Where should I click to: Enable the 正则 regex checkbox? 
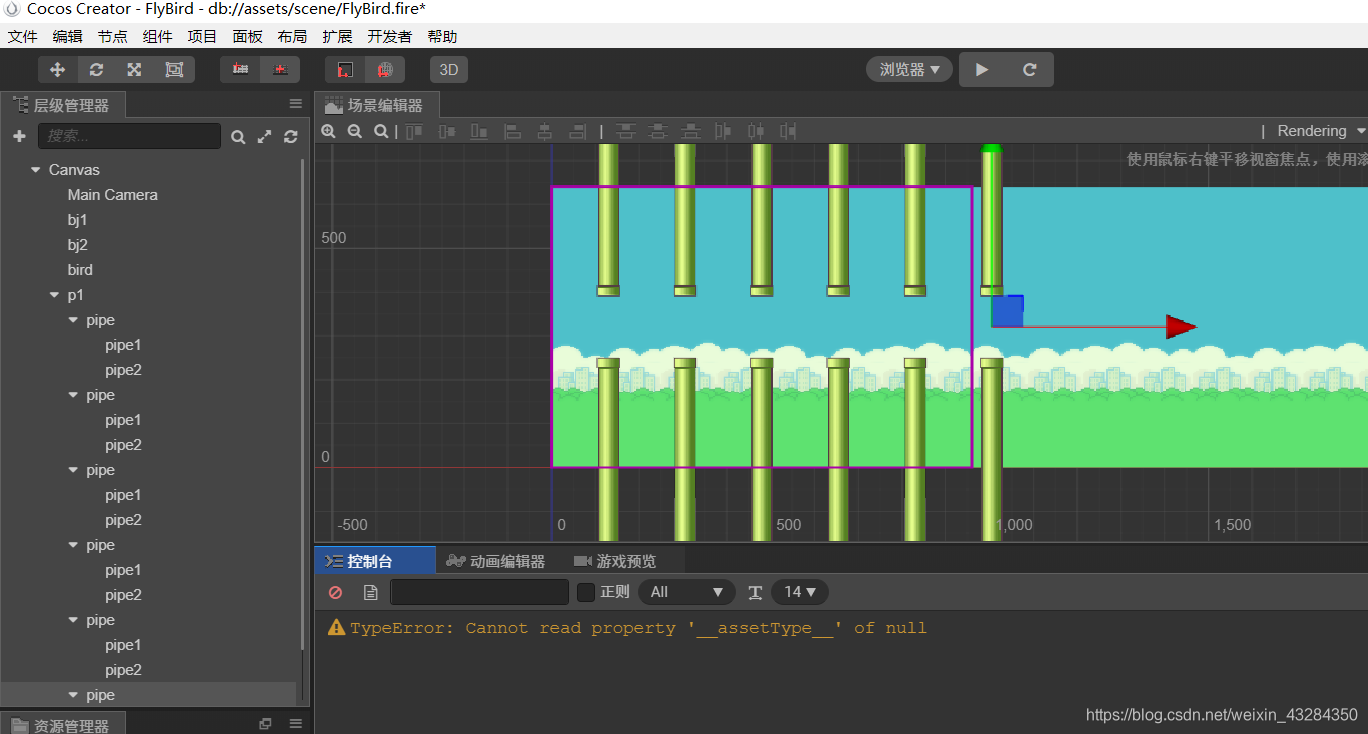(586, 592)
